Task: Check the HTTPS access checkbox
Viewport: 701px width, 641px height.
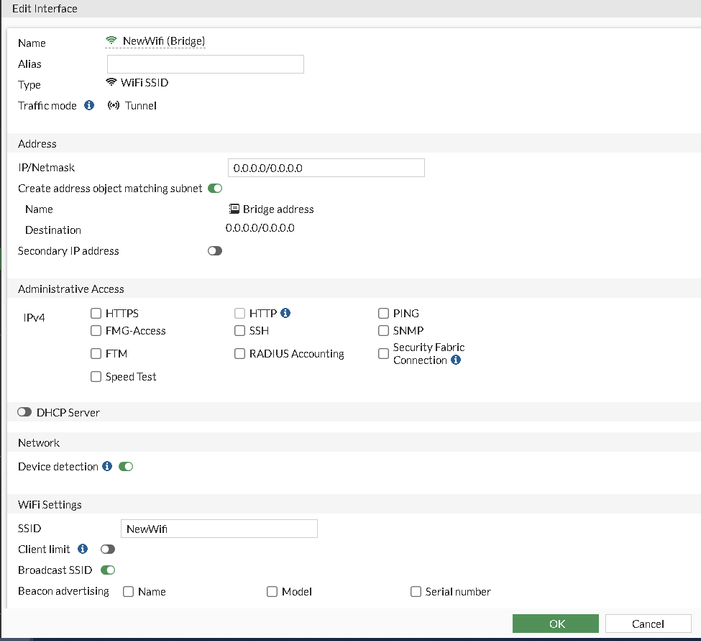Action: point(96,313)
